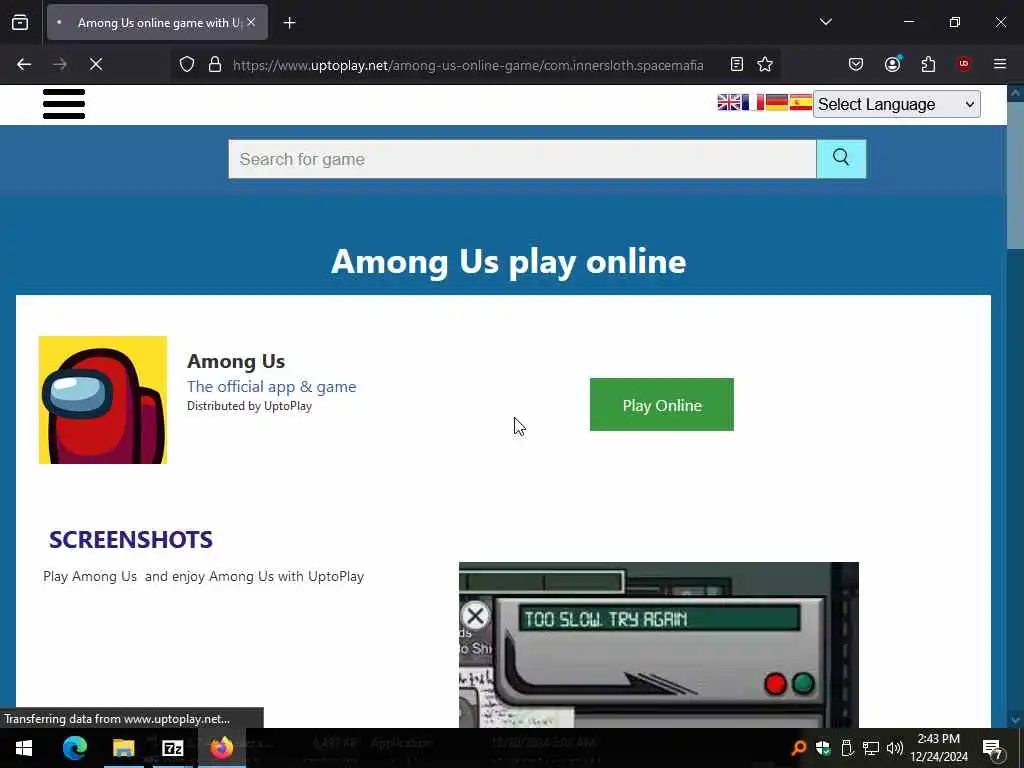The image size is (1024, 768).
Task: Launch Microsoft Edge from taskbar
Action: (74, 748)
